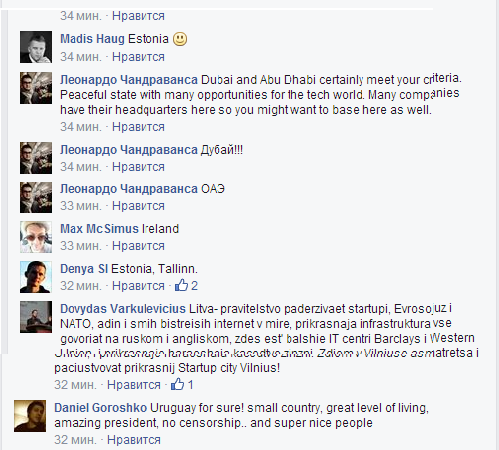This screenshot has height=450, width=499.
Task: Open Denya SI's profile photo
Action: click(36, 277)
